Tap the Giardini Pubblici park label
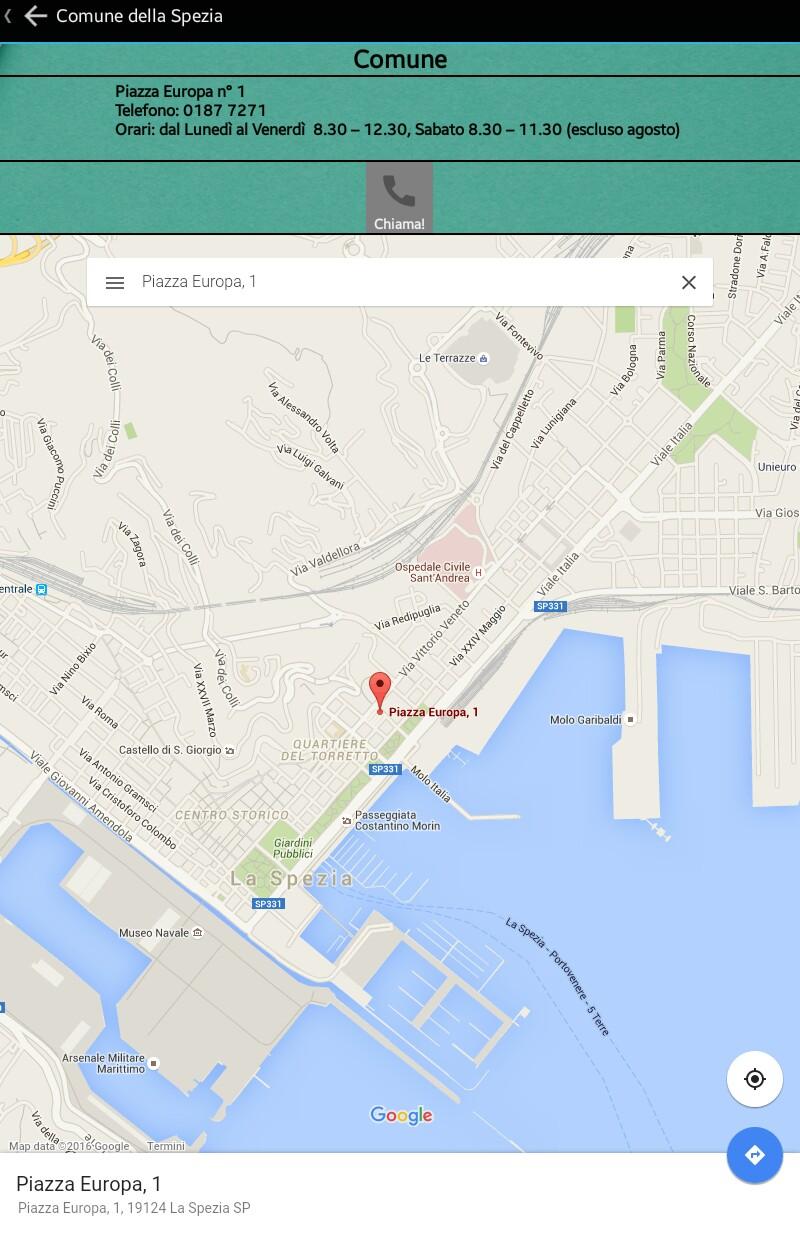Viewport: 800px width, 1243px height. [293, 848]
